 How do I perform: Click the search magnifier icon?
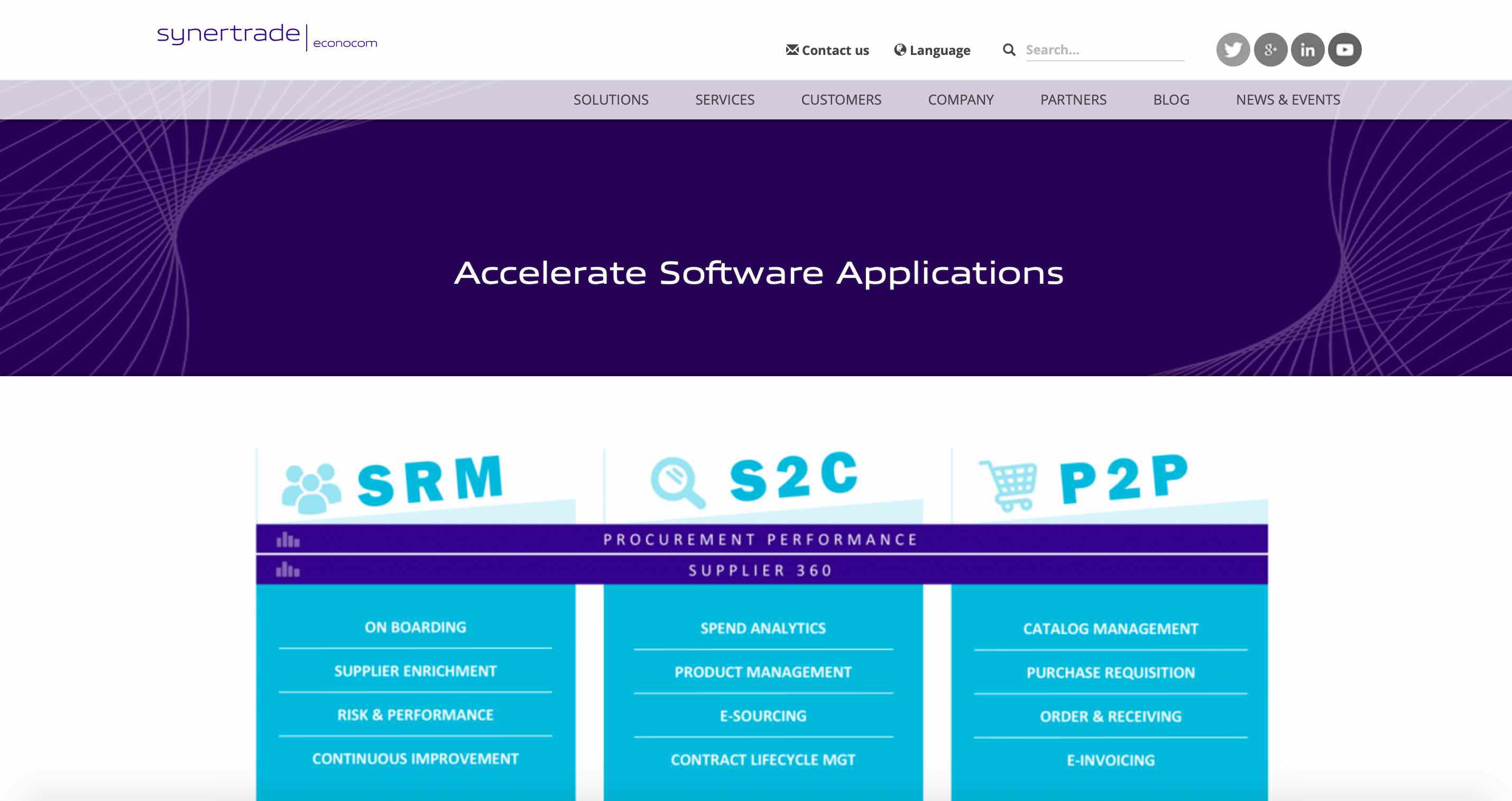[x=1009, y=50]
